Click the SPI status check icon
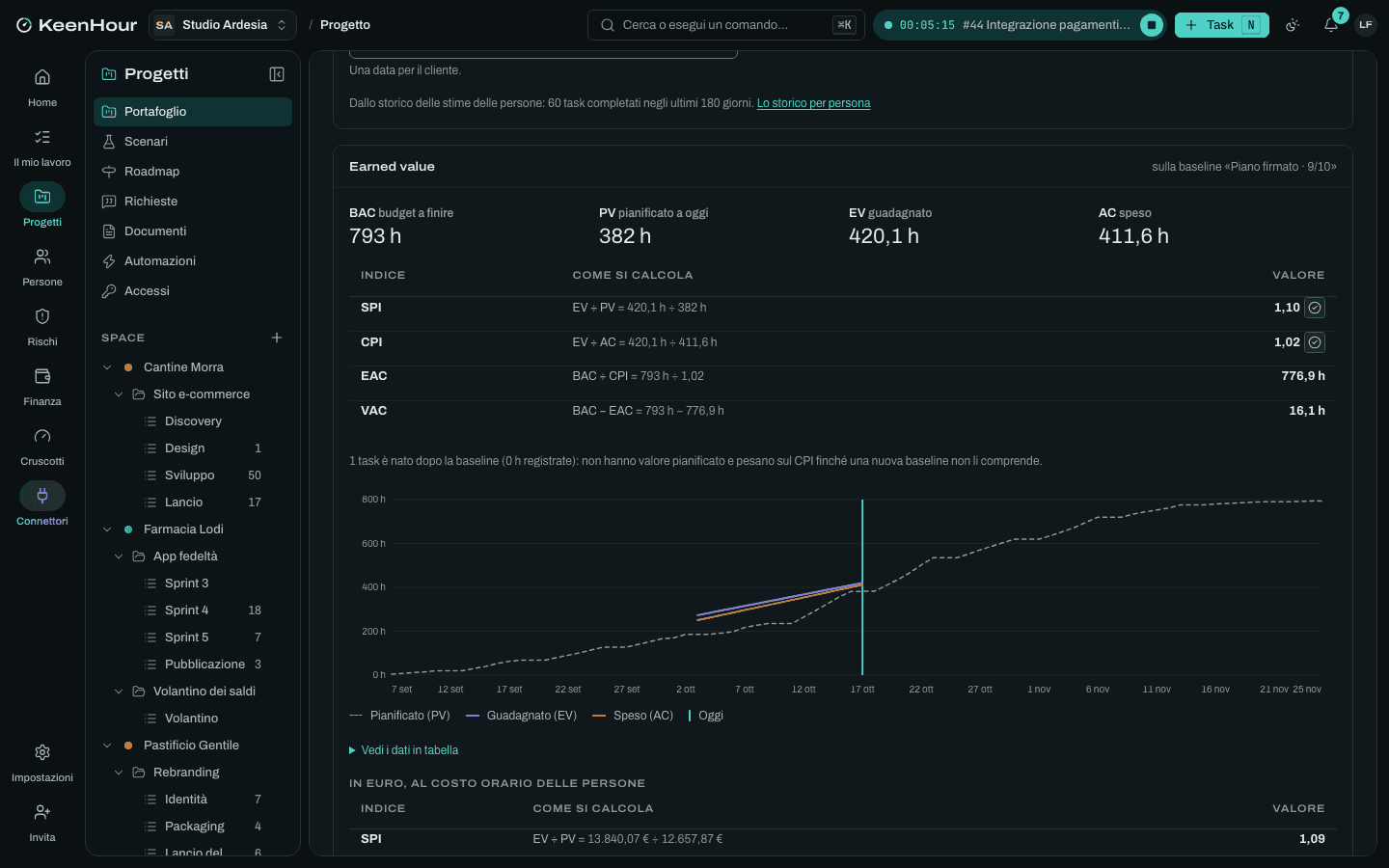 (1315, 308)
